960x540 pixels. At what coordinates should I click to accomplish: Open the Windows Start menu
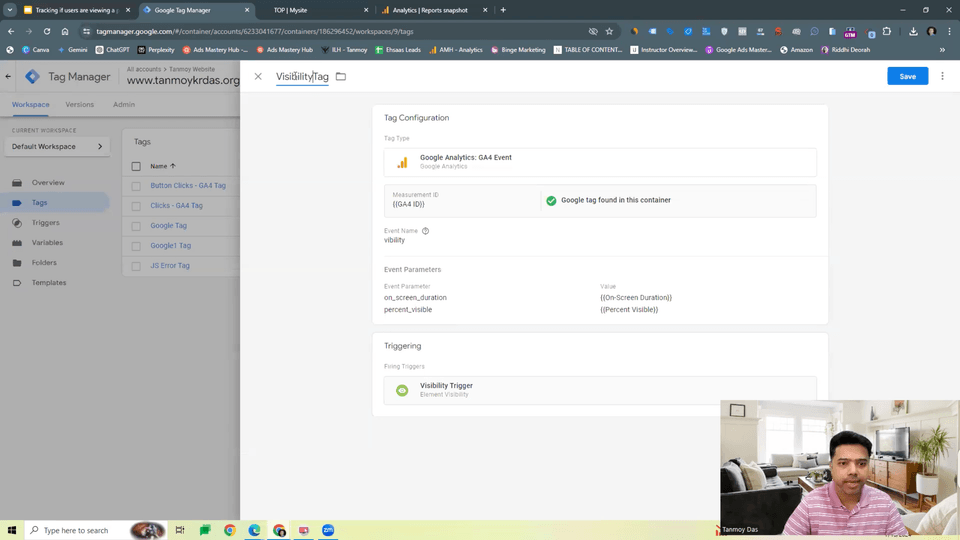12,530
